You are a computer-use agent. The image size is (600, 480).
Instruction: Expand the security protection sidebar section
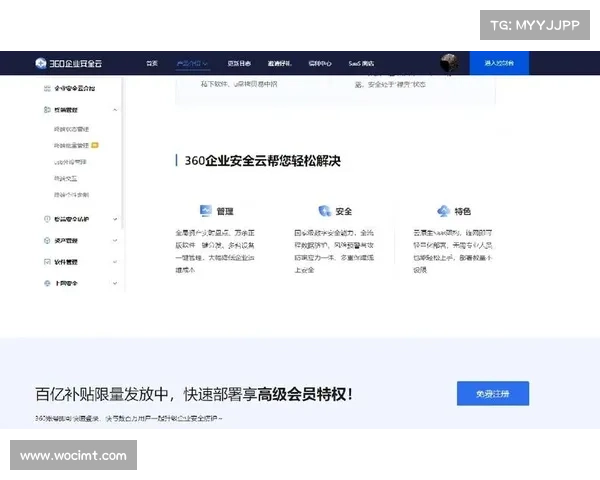coord(115,219)
